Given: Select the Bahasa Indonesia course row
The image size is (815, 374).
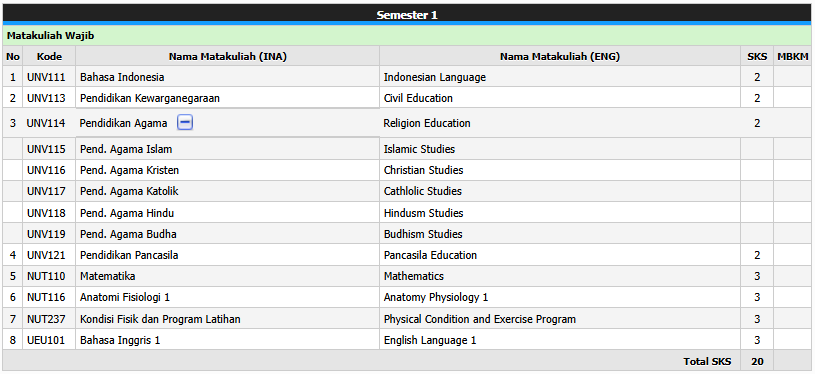Looking at the screenshot, I should [x=407, y=77].
